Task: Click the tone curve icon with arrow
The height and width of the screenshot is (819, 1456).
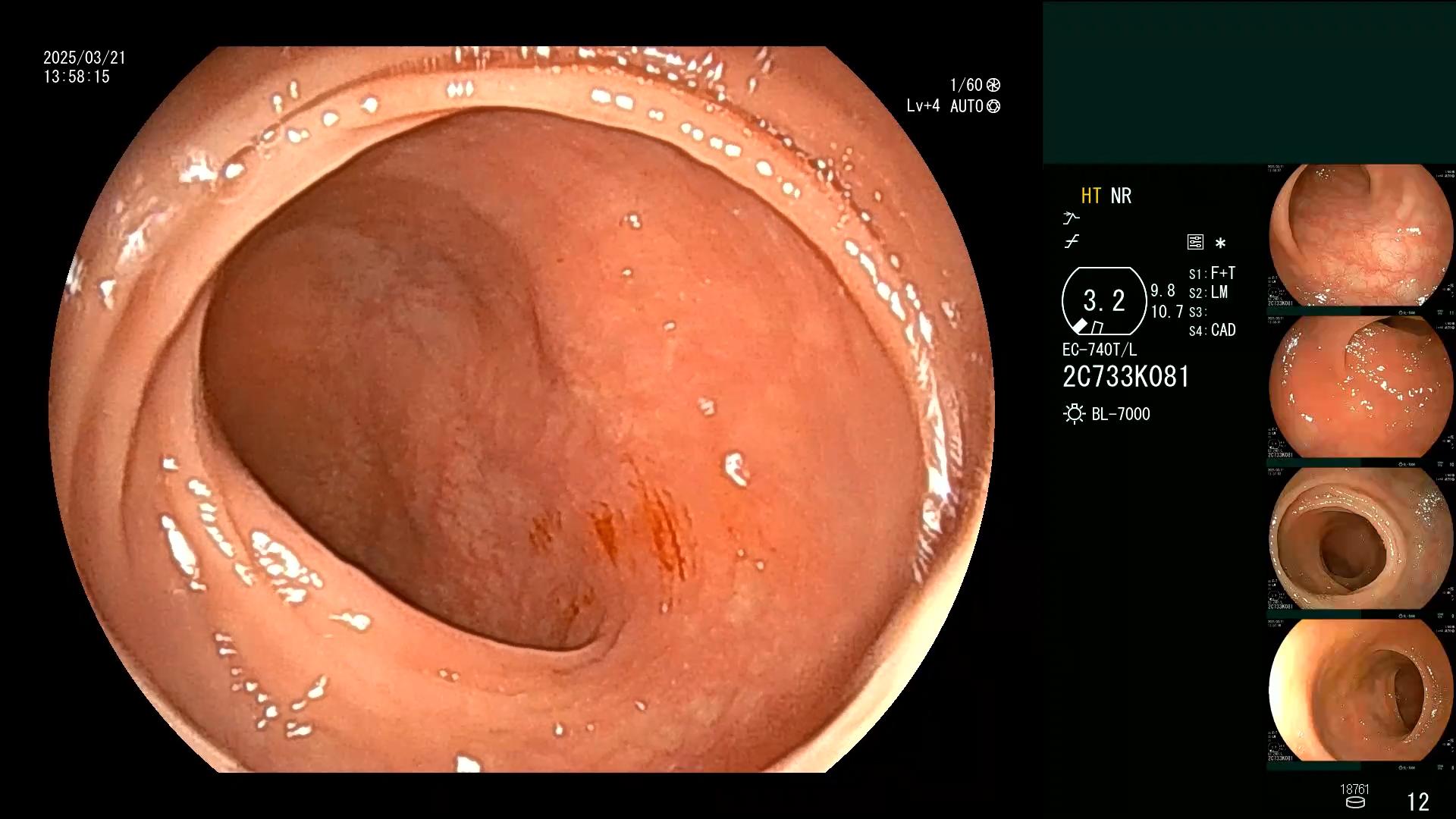Action: (1071, 218)
